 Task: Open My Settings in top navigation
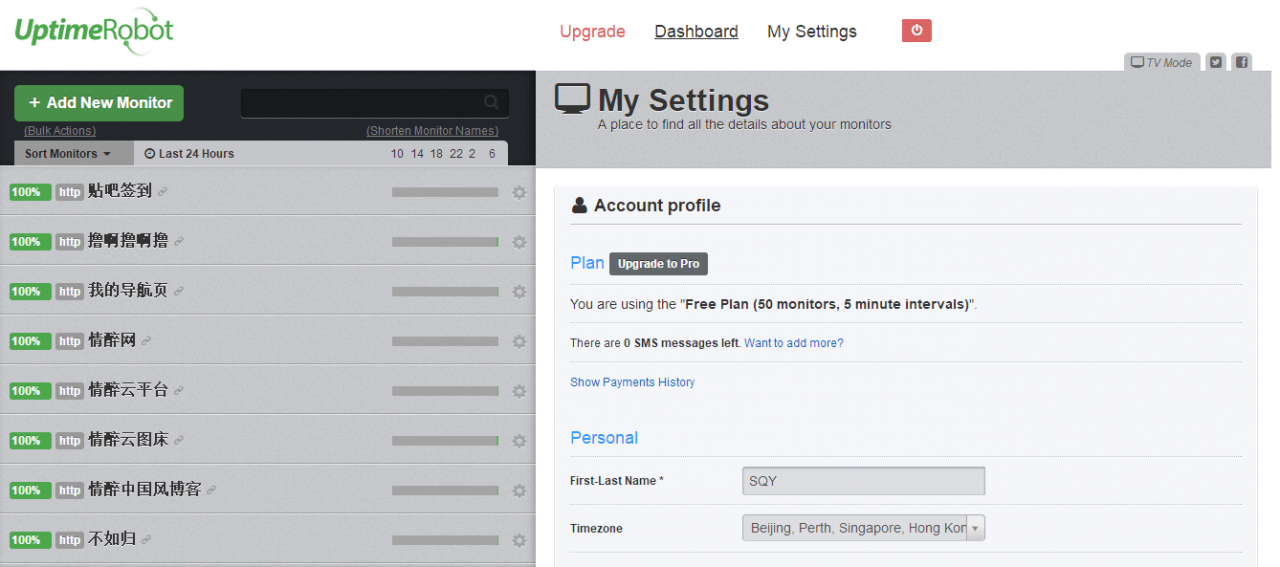[811, 32]
